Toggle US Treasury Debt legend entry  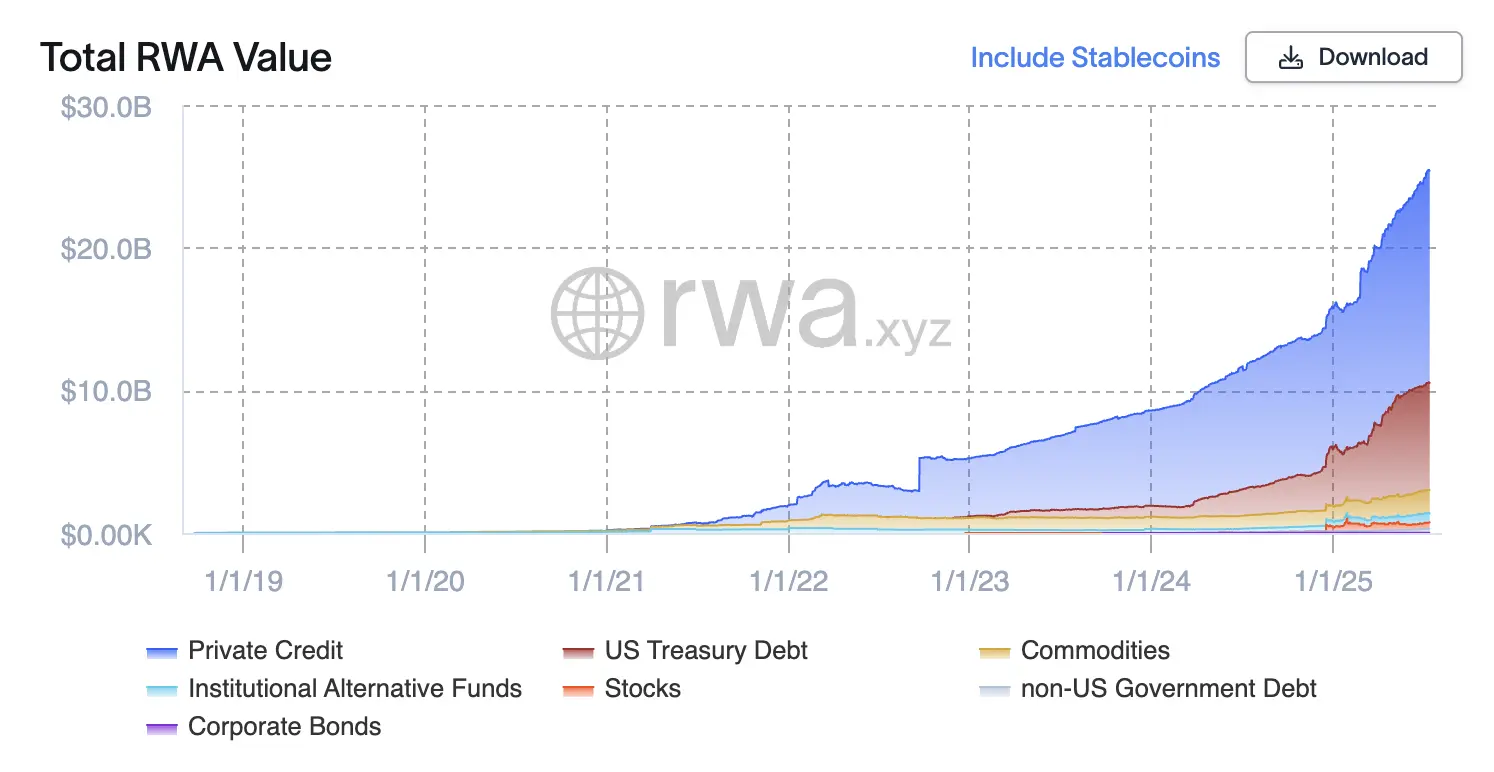pyautogui.click(x=705, y=651)
